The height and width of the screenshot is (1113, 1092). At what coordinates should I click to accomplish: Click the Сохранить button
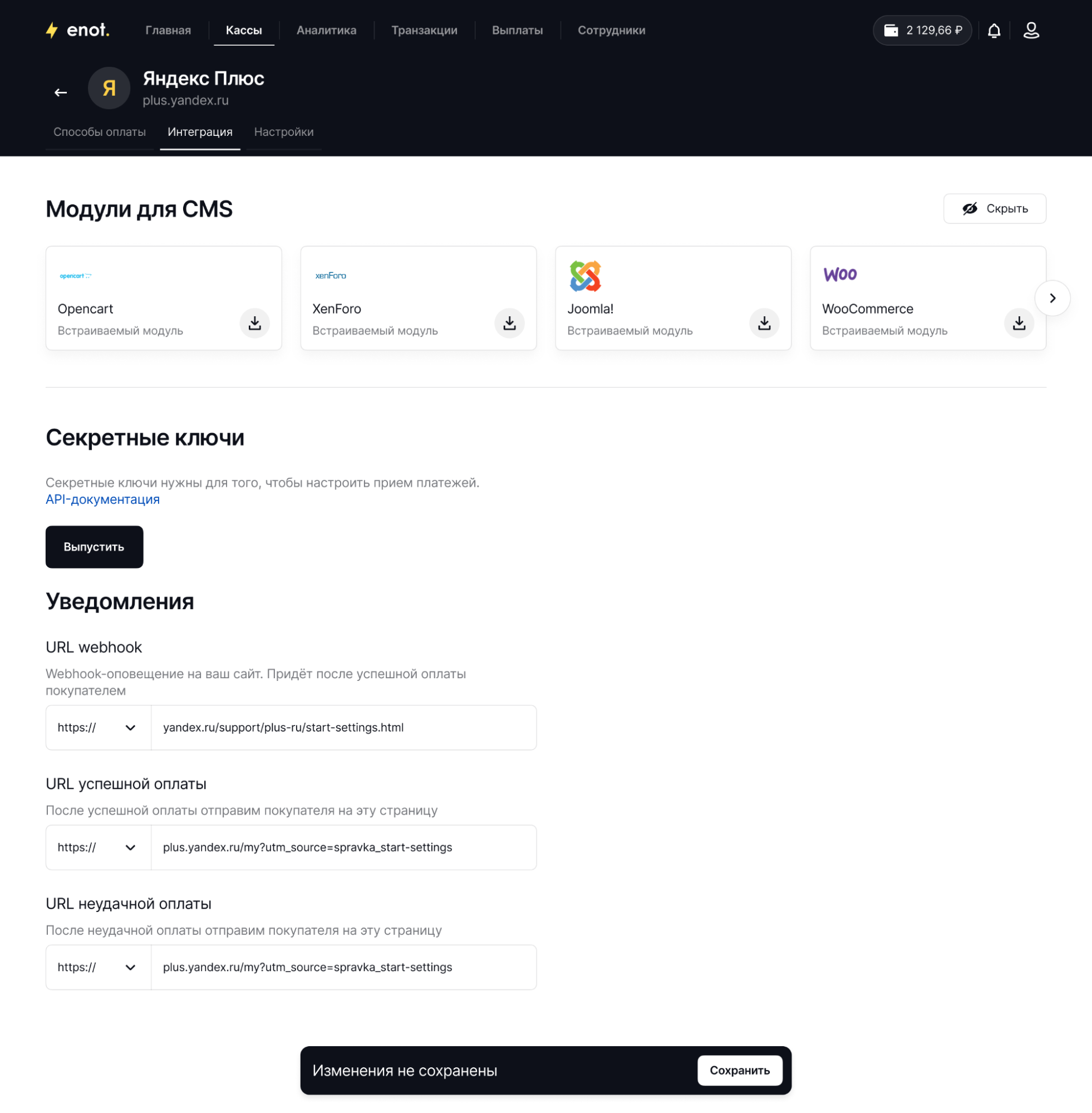tap(740, 1071)
